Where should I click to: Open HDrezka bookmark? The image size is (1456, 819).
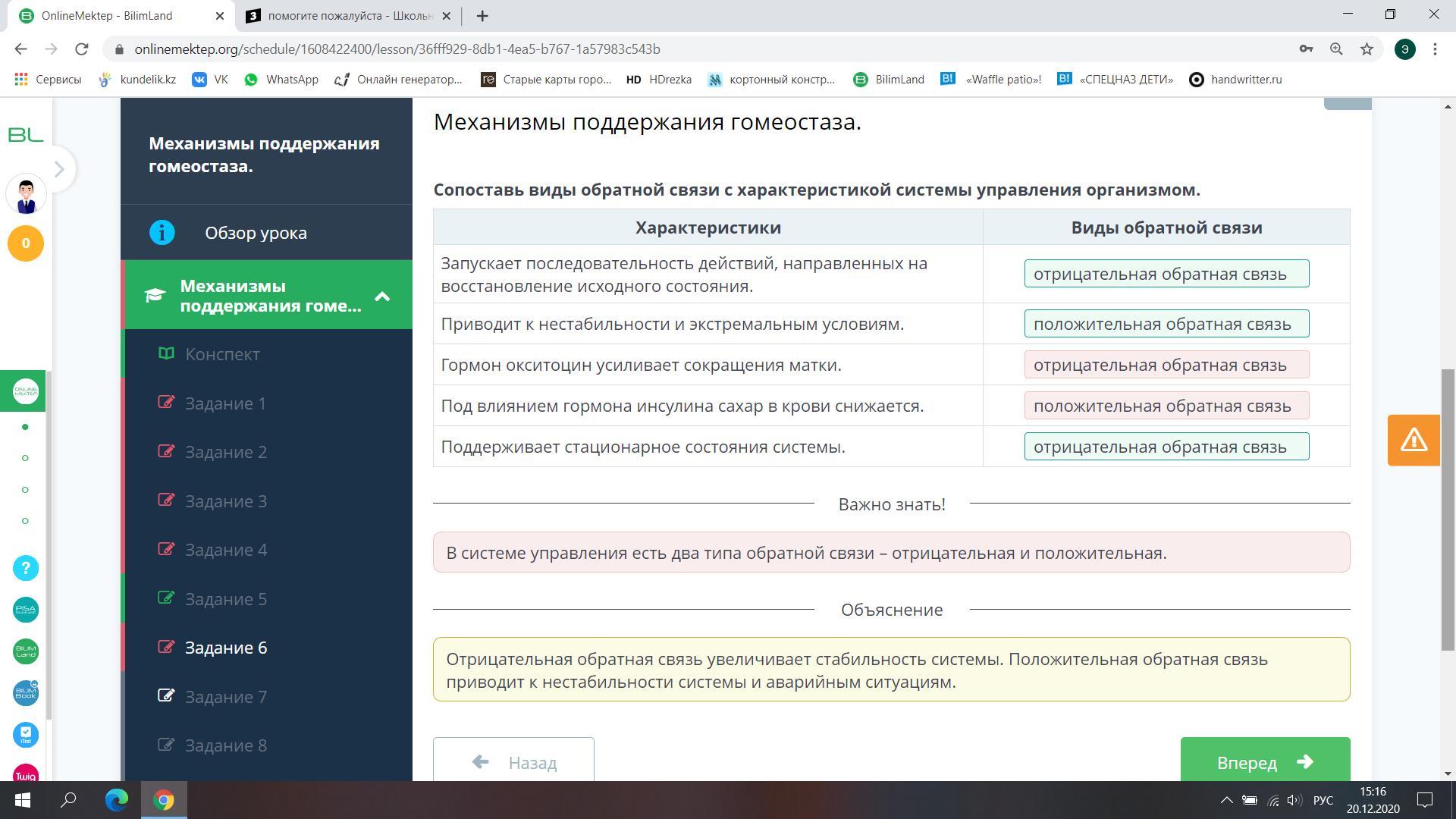pyautogui.click(x=658, y=79)
